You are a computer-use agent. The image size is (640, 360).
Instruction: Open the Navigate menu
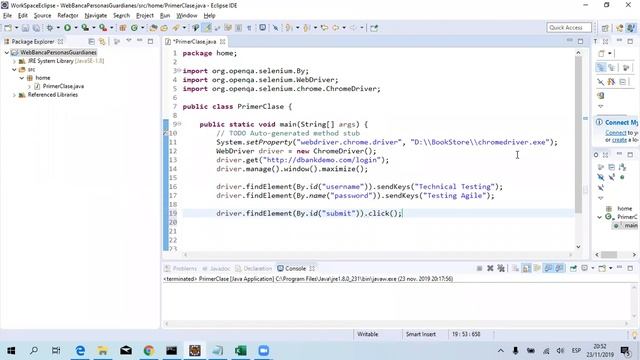click(x=96, y=16)
